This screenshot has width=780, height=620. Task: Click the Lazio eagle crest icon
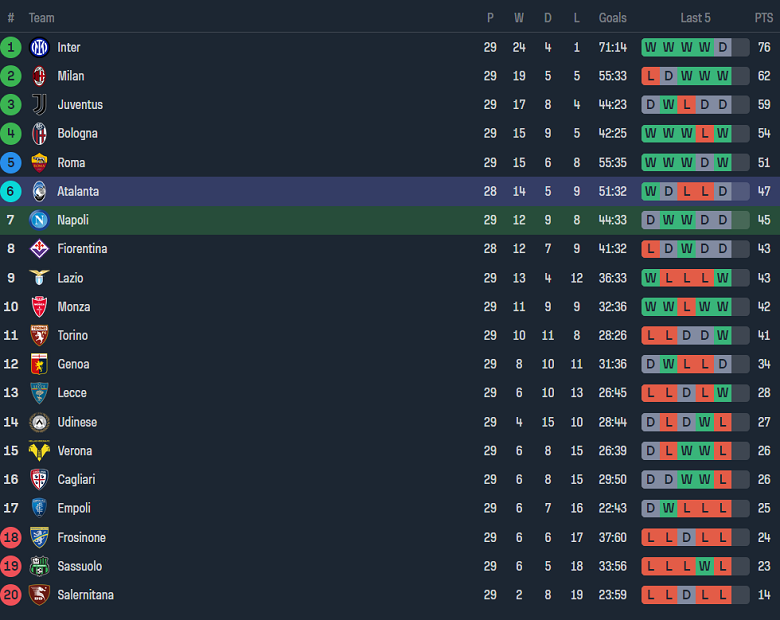coord(39,278)
